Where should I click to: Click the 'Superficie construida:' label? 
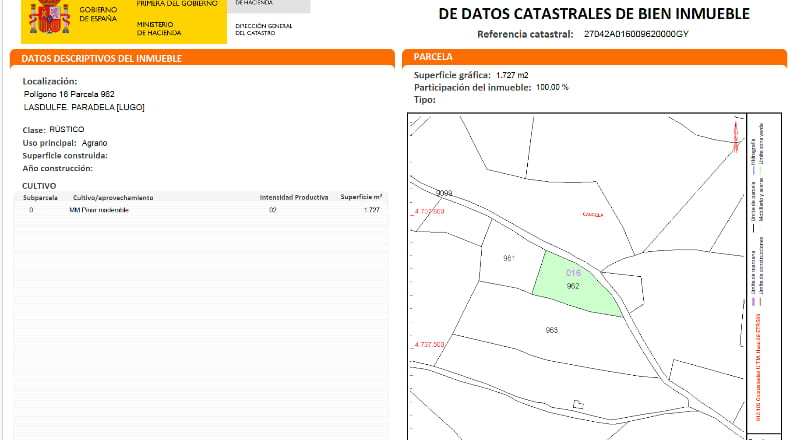coord(65,156)
